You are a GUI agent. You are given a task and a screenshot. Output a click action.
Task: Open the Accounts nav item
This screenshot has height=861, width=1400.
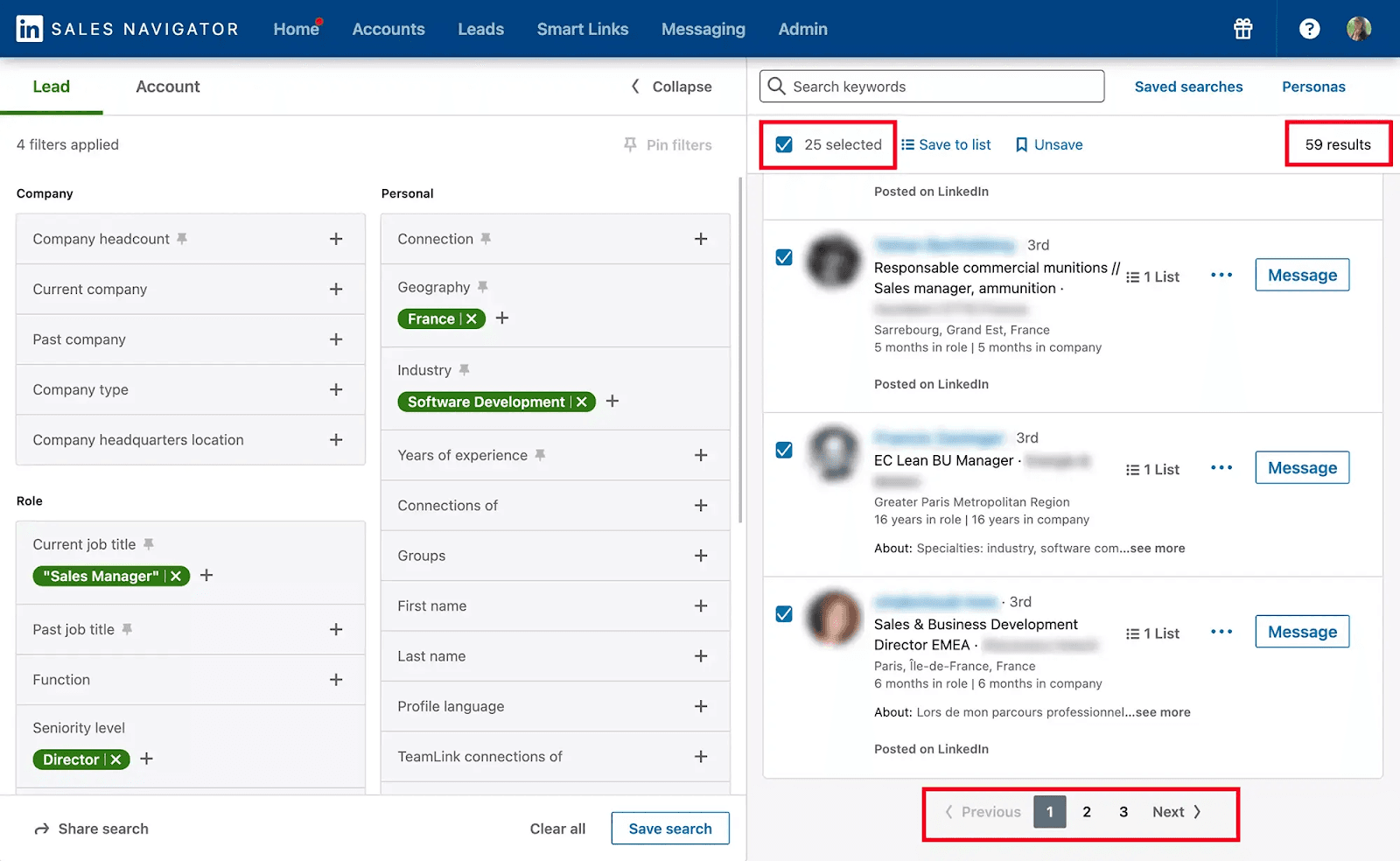pyautogui.click(x=388, y=29)
